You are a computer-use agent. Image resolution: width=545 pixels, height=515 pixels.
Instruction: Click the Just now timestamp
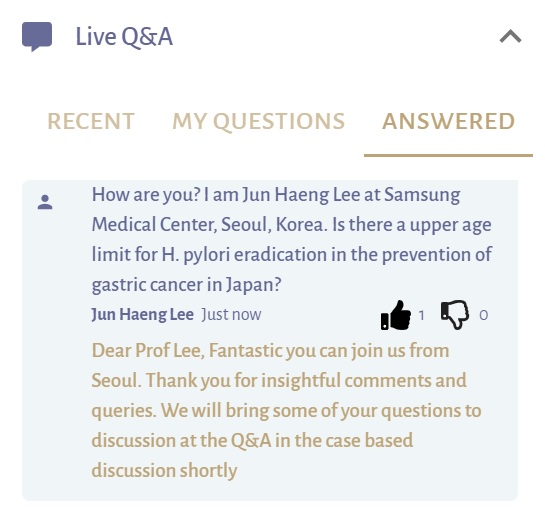[231, 314]
